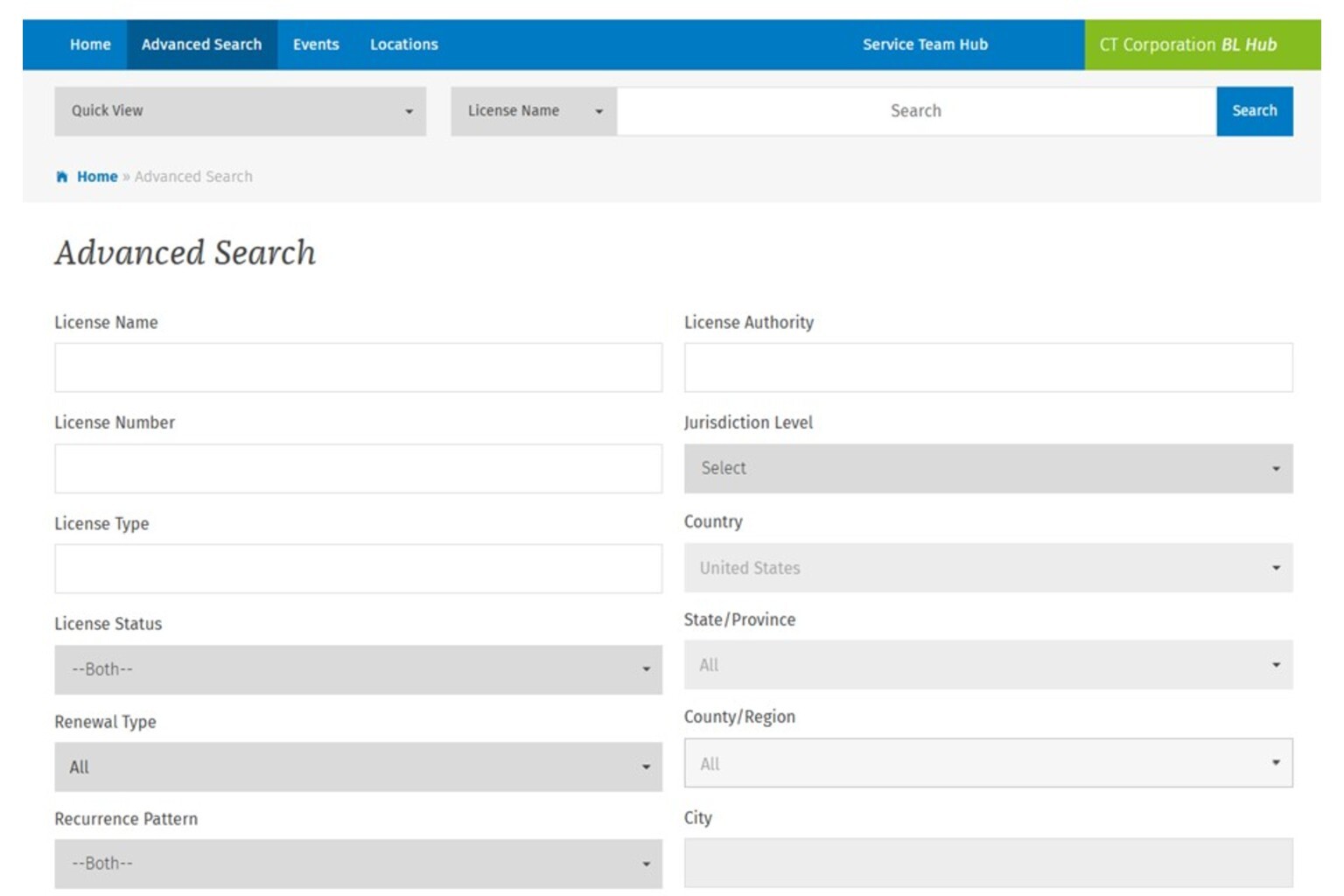
Task: Open the Recurrence Pattern dropdown
Action: [358, 864]
